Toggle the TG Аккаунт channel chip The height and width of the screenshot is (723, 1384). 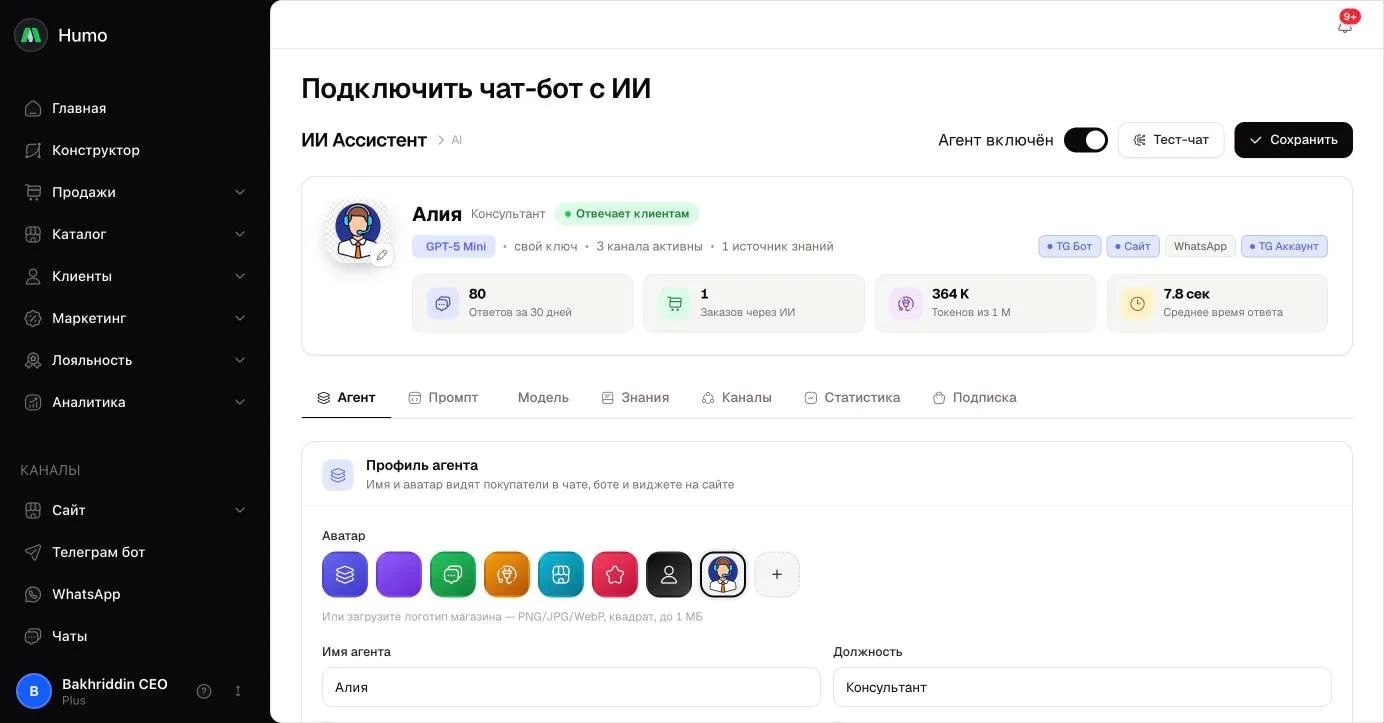[1284, 246]
